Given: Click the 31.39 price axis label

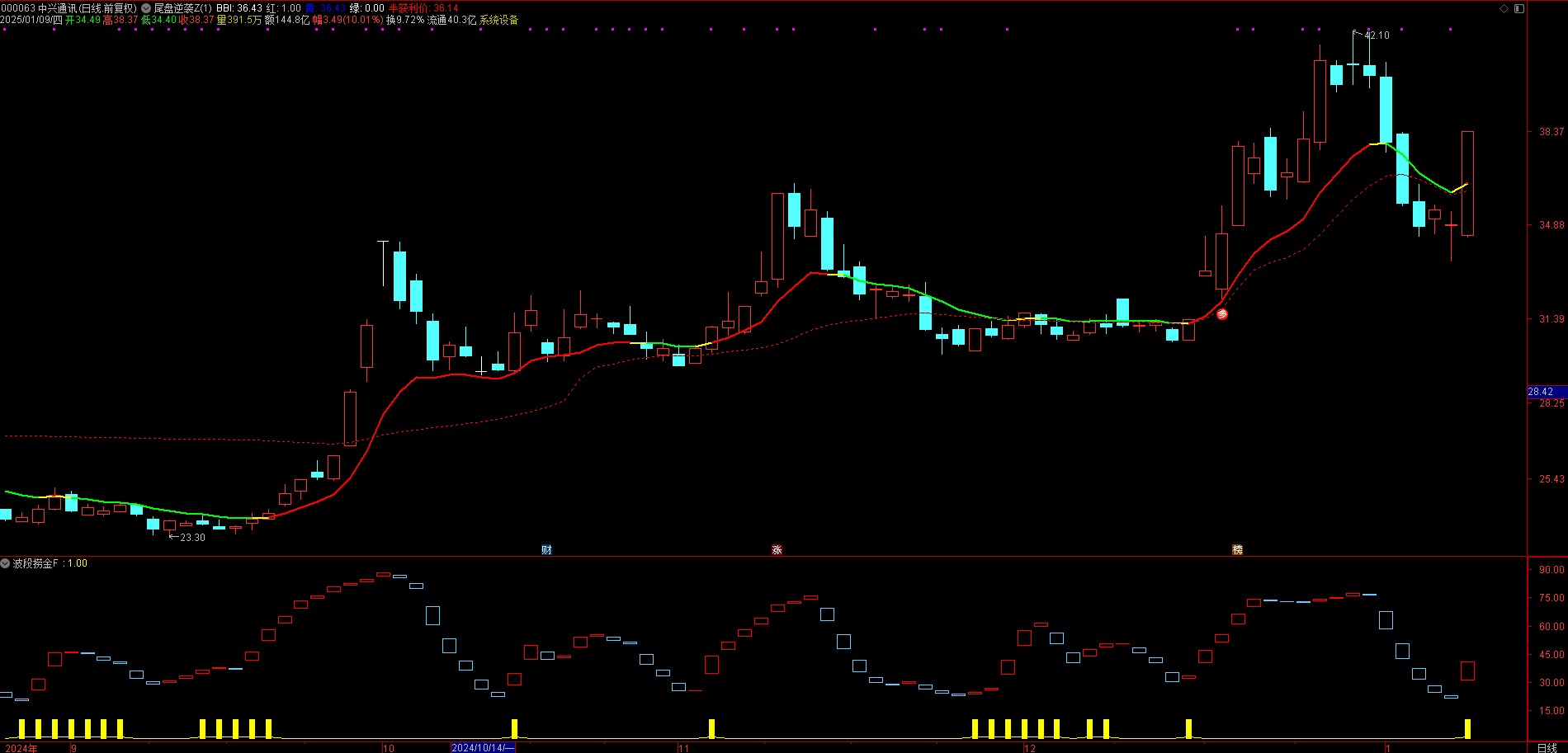Looking at the screenshot, I should (1551, 319).
